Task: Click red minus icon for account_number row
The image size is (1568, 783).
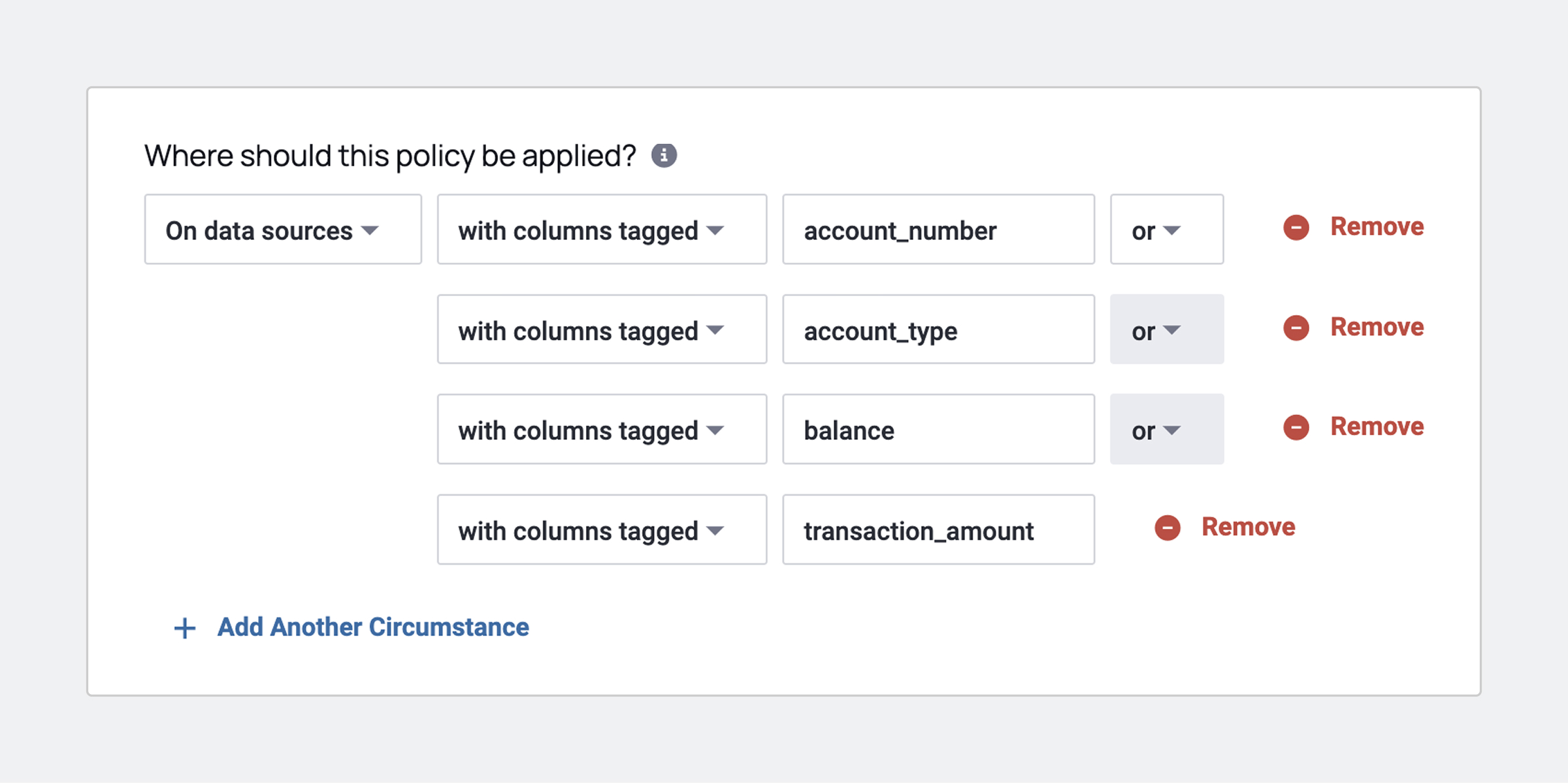Action: (x=1296, y=227)
